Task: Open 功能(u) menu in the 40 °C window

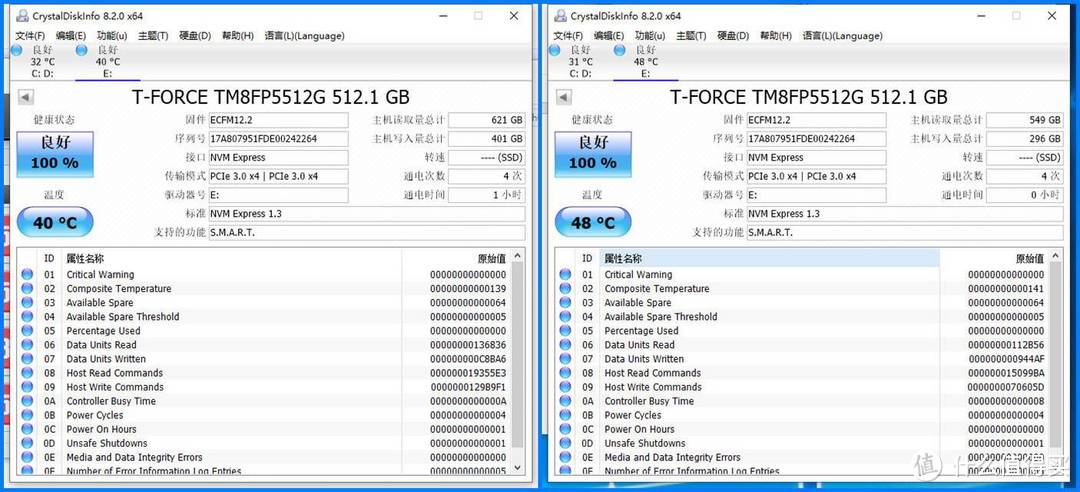Action: [112, 36]
